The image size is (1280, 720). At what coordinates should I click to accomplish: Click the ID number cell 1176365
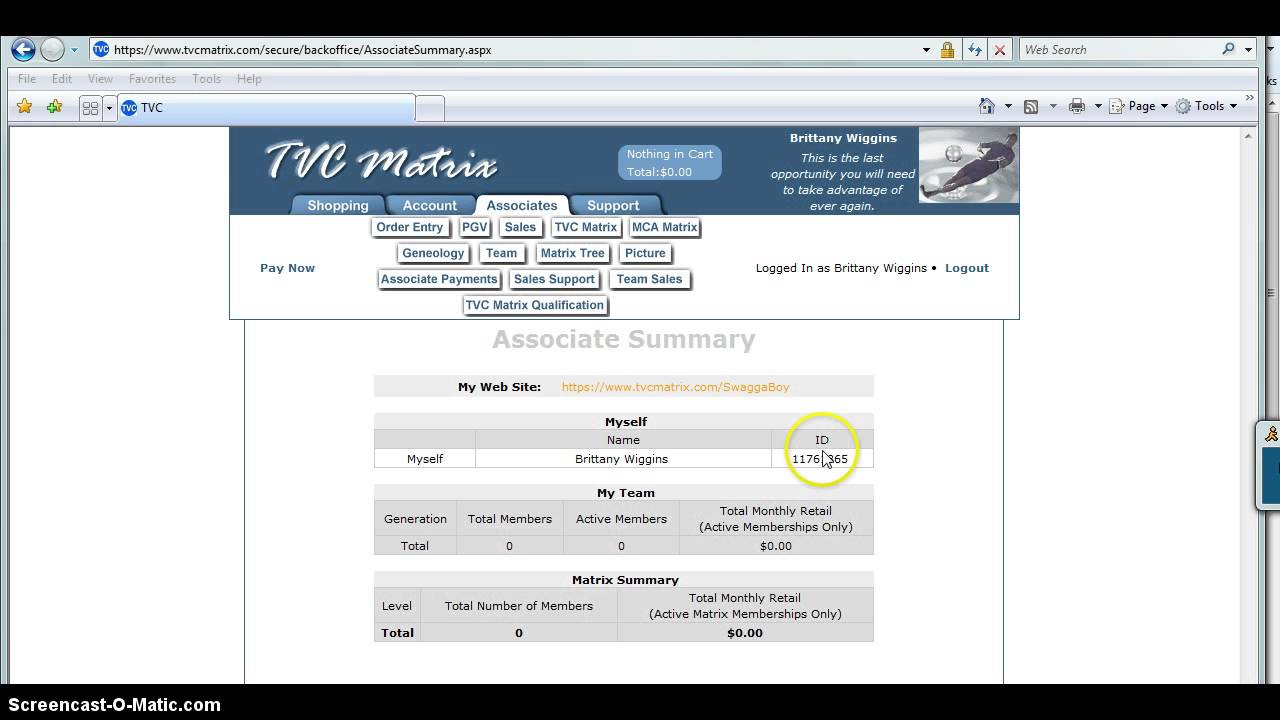point(820,459)
